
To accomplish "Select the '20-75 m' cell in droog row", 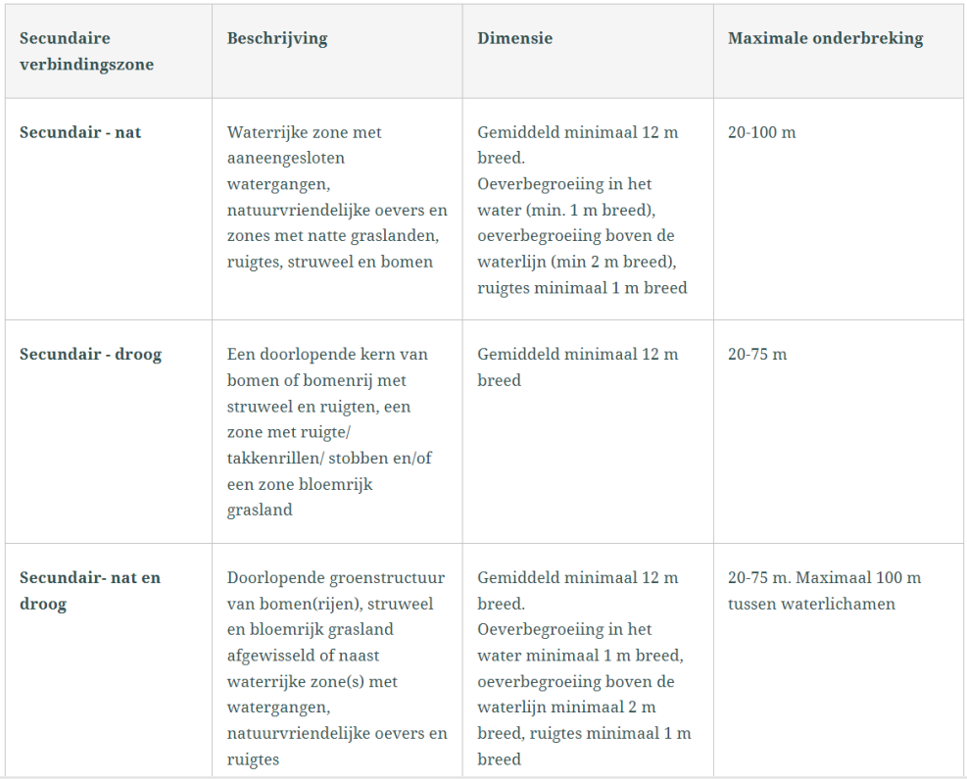I will pos(757,354).
